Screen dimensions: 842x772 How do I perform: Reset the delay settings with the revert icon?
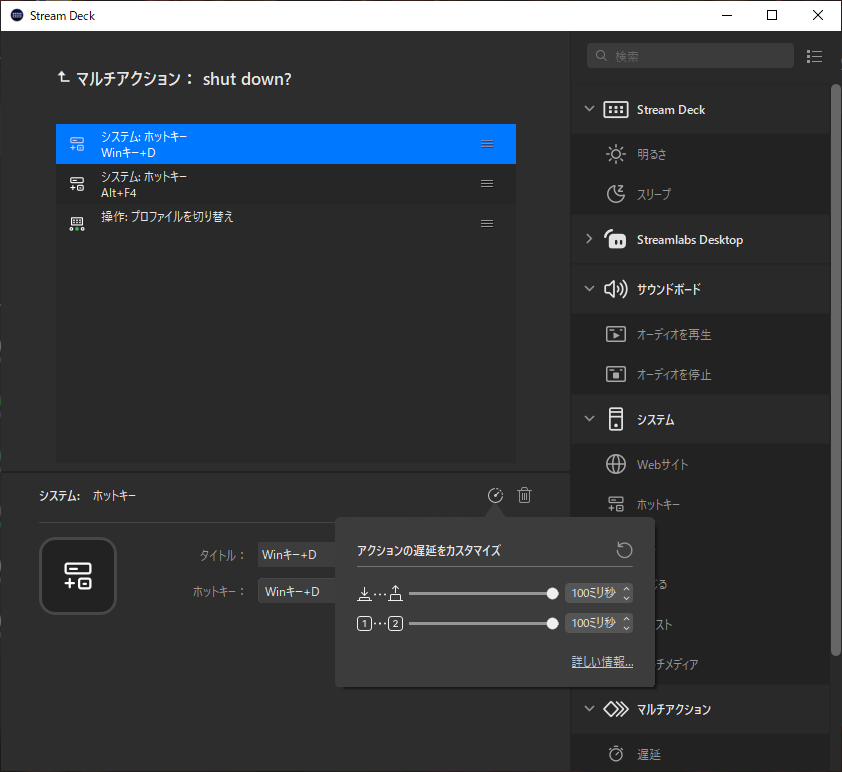click(624, 550)
